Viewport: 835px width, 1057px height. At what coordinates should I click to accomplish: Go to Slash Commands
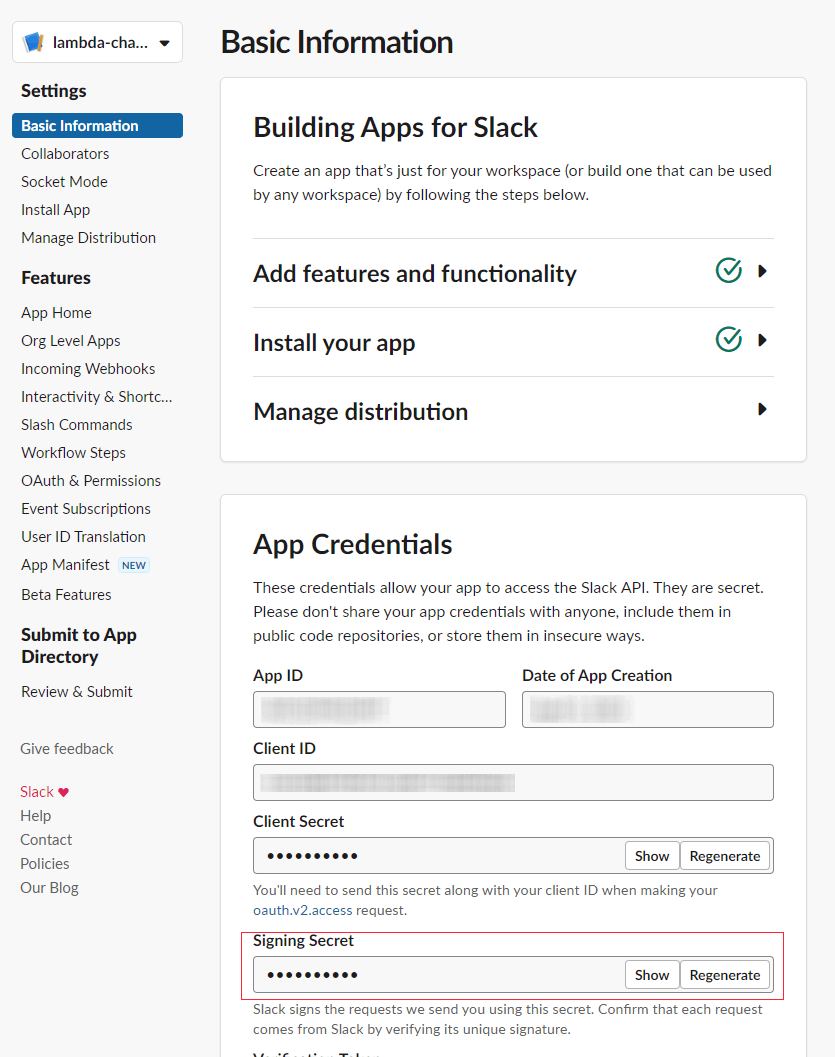pos(76,425)
